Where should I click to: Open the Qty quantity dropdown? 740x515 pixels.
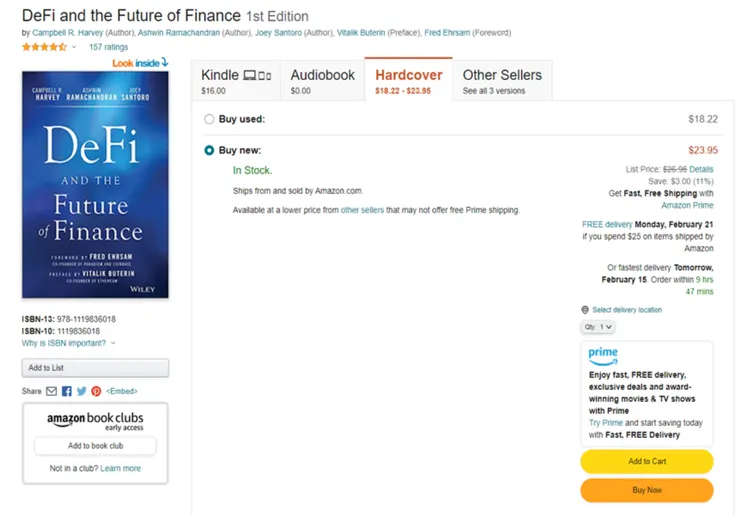tap(598, 327)
